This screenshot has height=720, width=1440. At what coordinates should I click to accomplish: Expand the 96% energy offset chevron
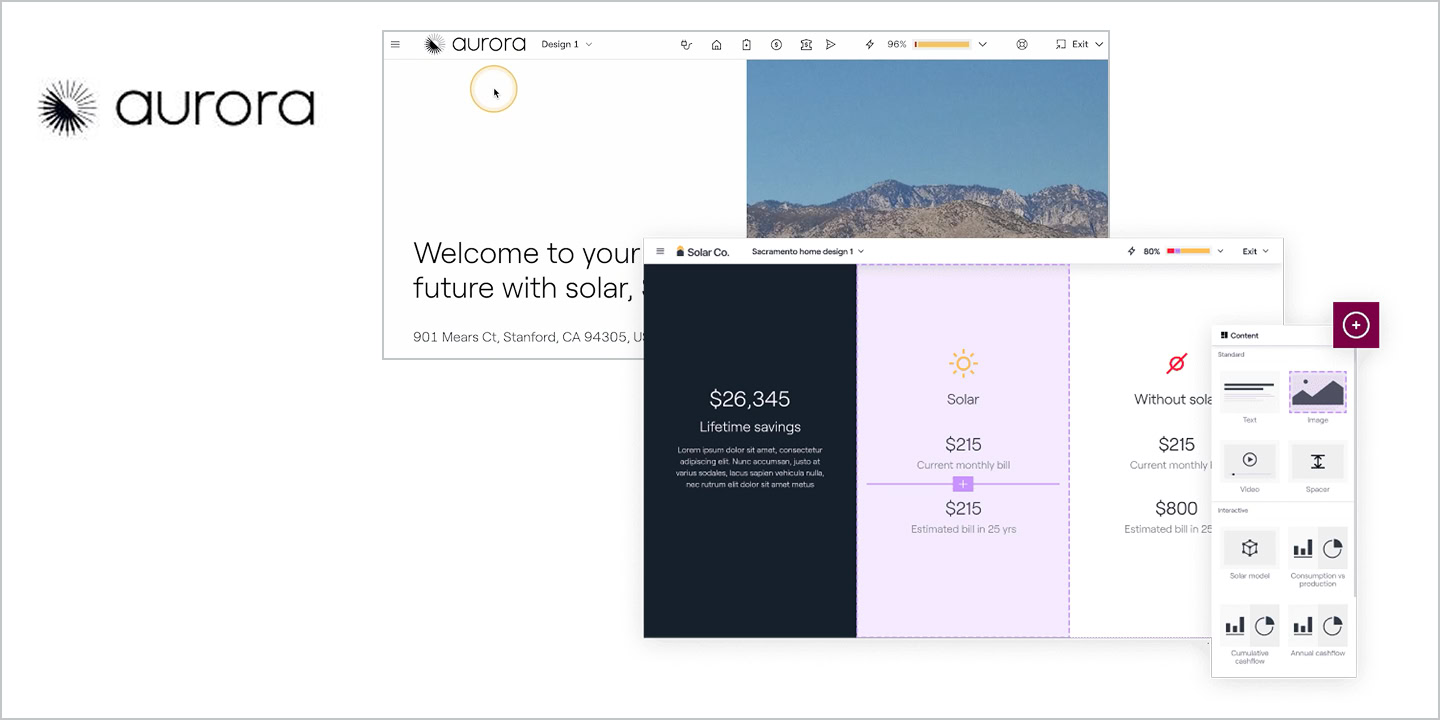pyautogui.click(x=982, y=45)
